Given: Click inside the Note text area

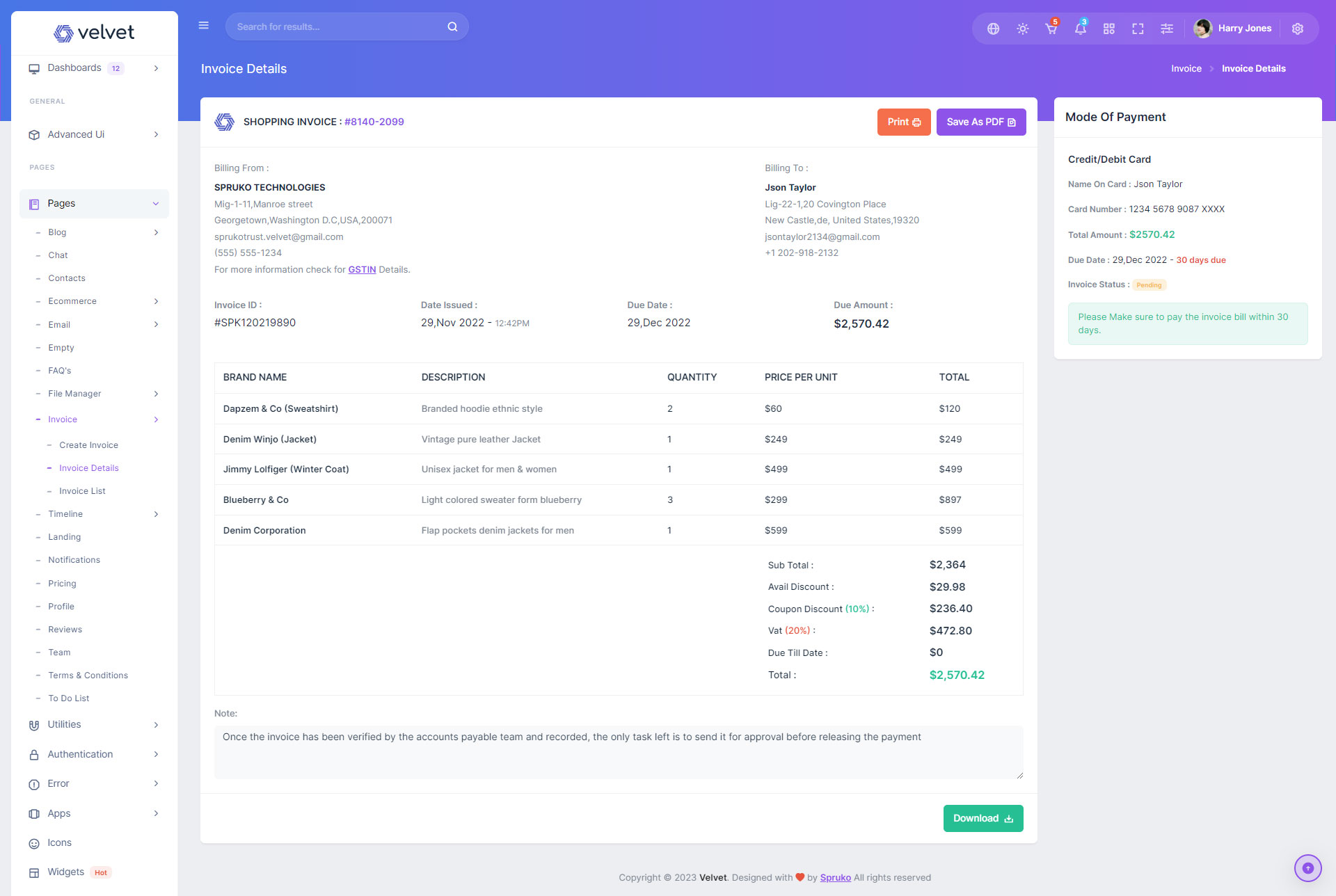Looking at the screenshot, I should click(618, 752).
